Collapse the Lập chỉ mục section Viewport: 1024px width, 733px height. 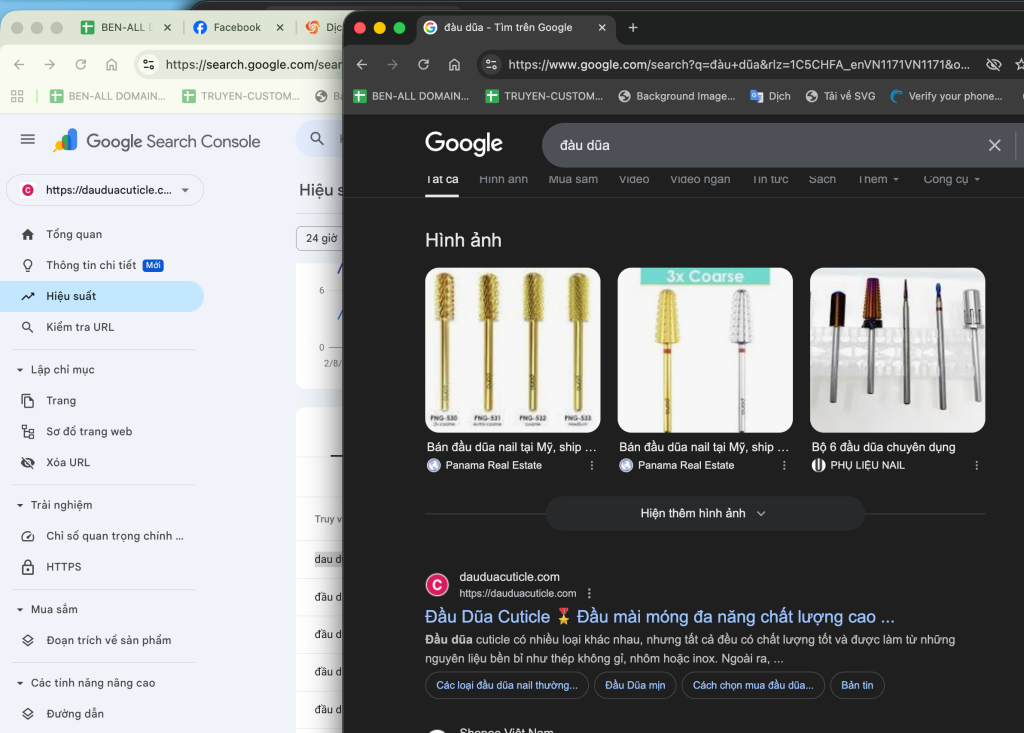click(20, 370)
